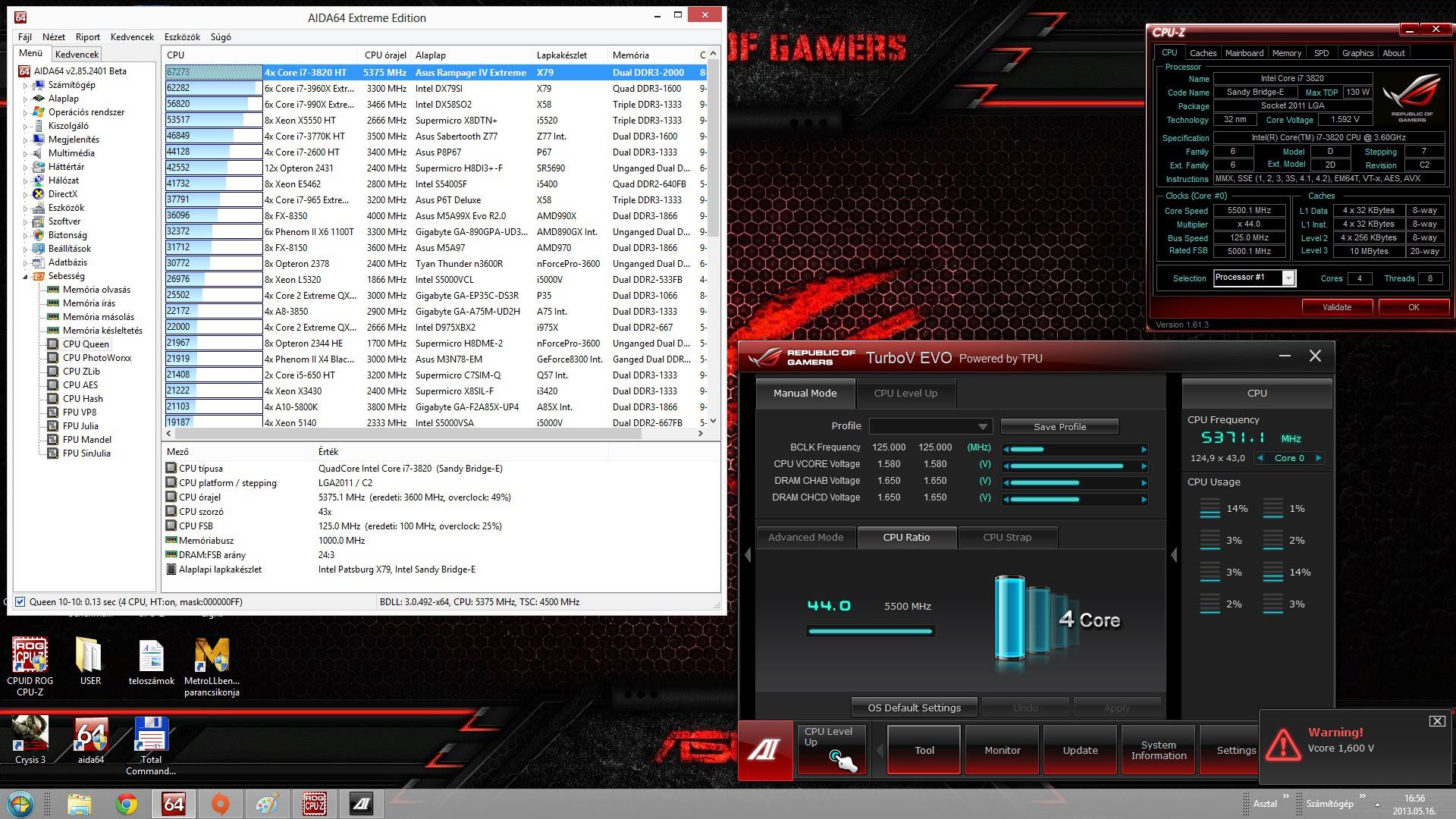Switch to Memory tab in CPU-Z
1456x819 pixels.
click(x=1286, y=53)
